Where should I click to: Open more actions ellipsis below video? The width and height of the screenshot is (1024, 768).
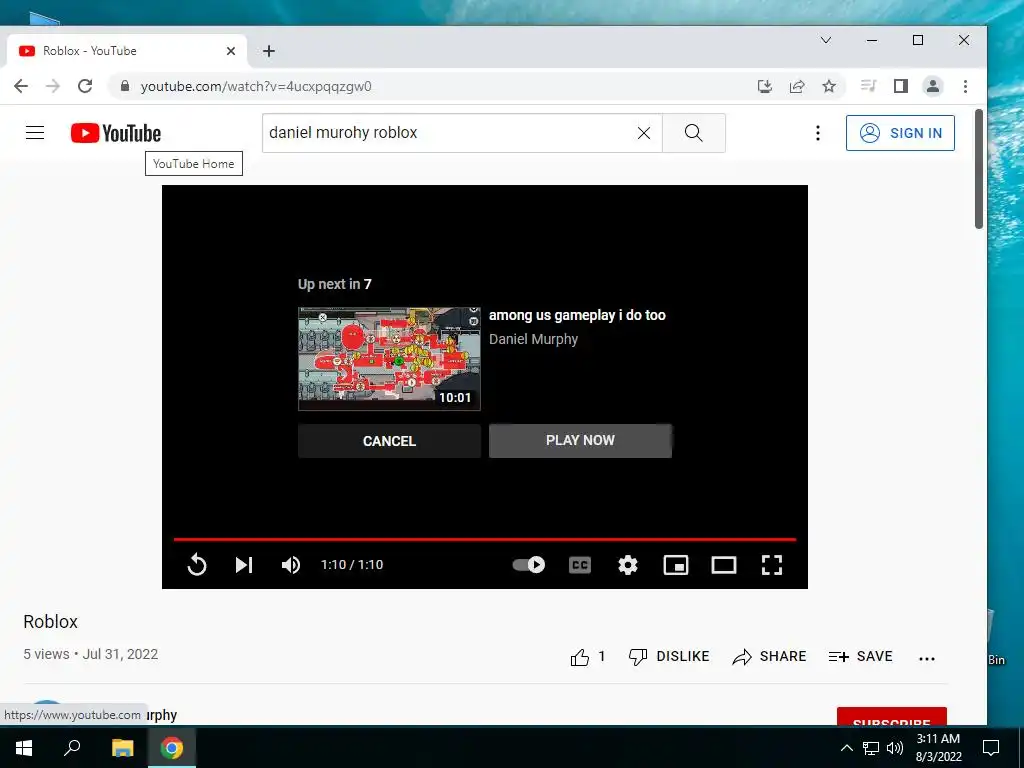tap(927, 658)
